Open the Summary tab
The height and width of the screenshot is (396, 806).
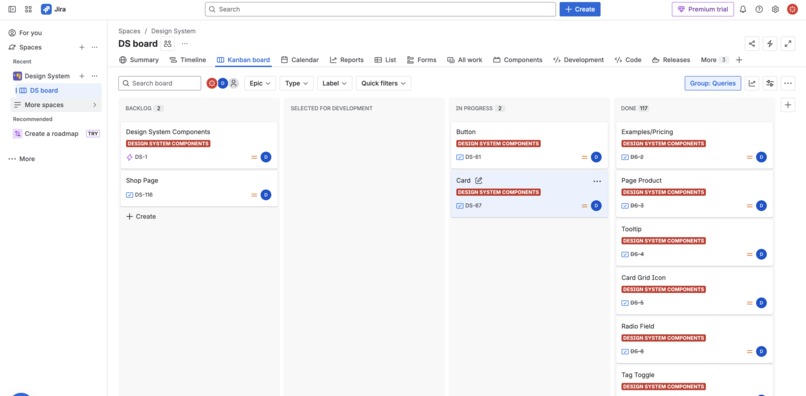[x=139, y=60]
